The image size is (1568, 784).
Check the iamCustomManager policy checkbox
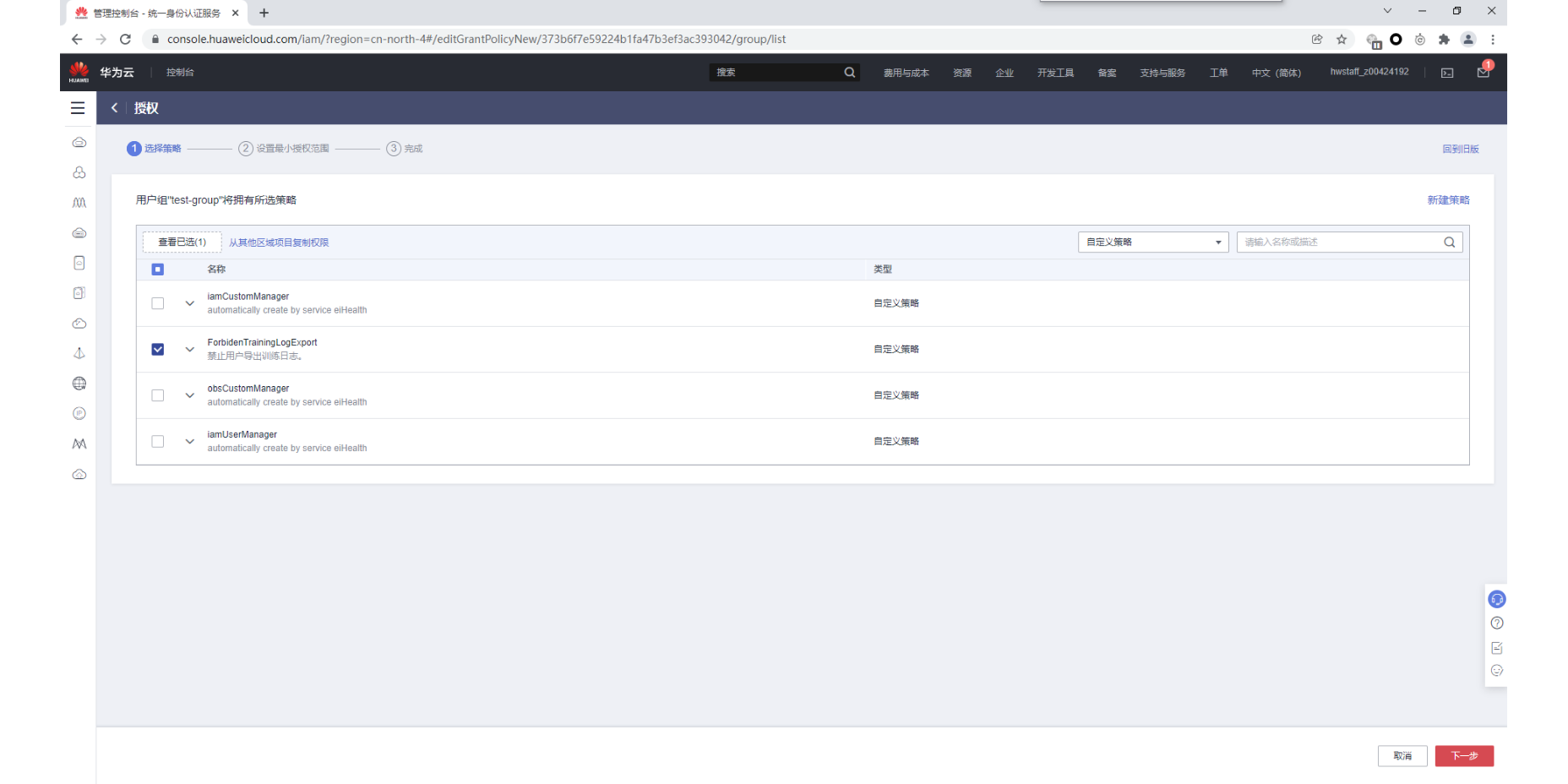(x=158, y=303)
